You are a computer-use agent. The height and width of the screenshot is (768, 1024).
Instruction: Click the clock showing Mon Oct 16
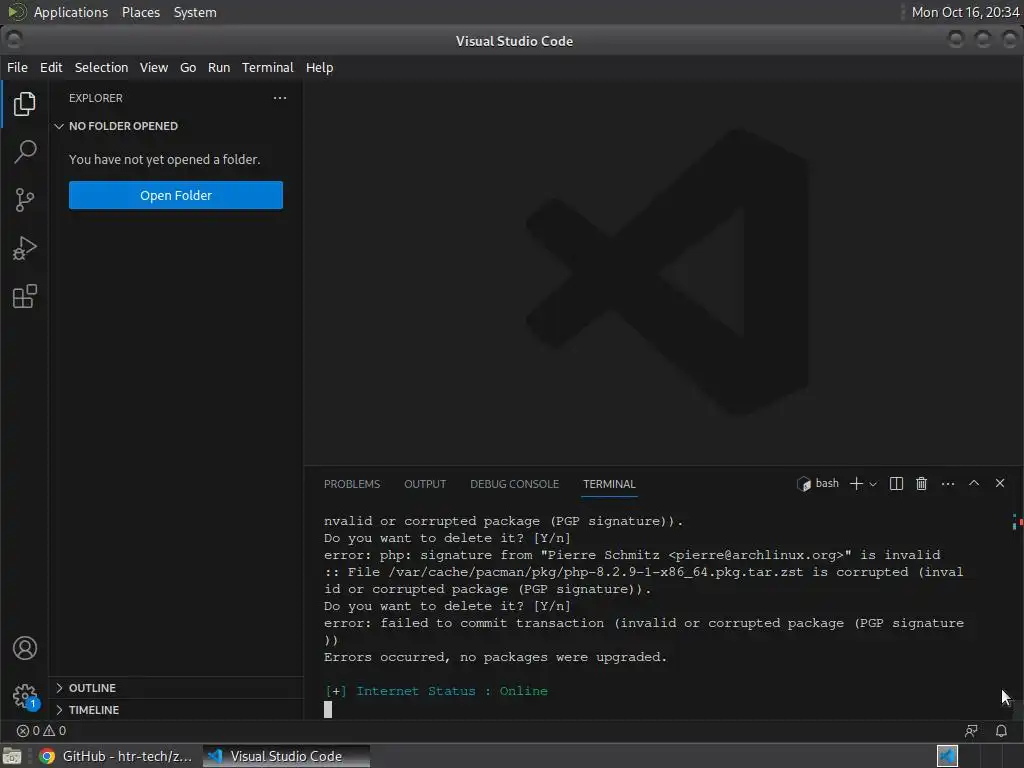(965, 12)
